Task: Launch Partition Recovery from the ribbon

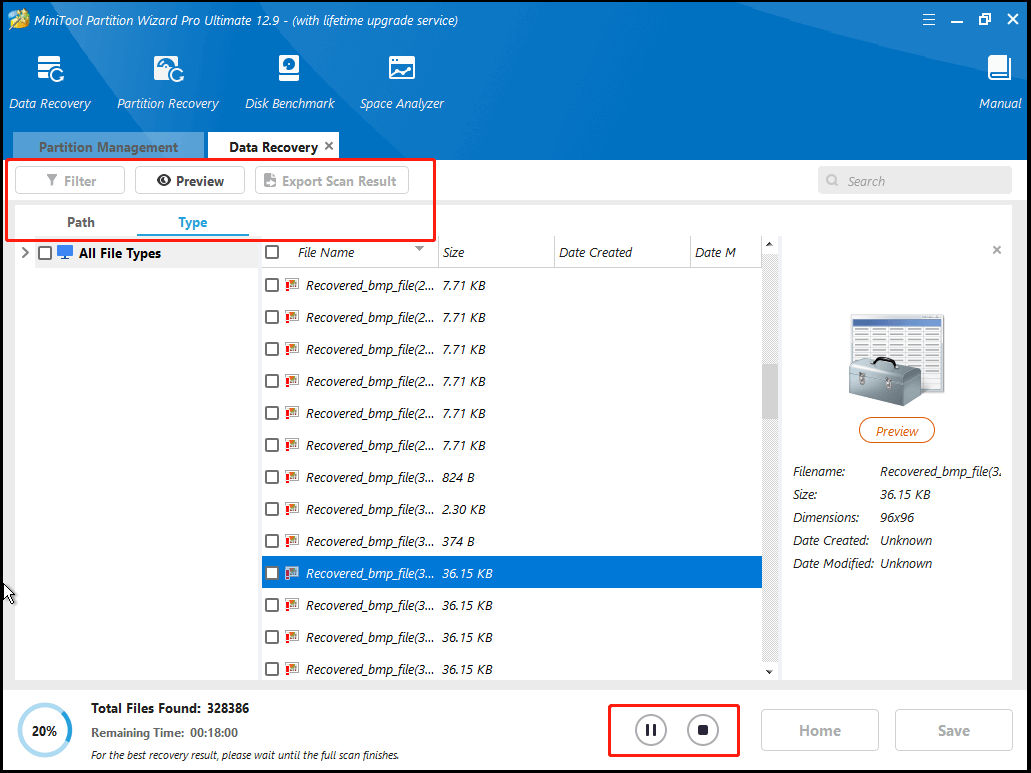Action: [x=168, y=82]
